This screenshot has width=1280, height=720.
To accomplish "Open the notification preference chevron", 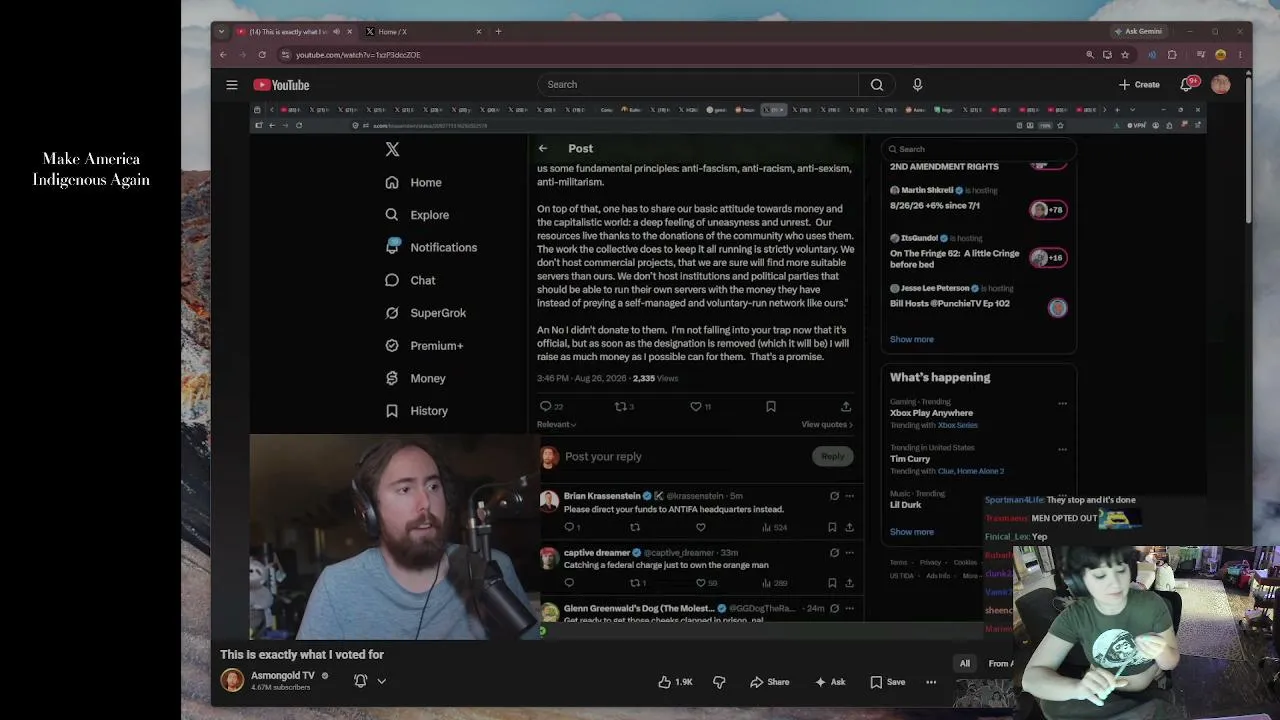I will coord(381,681).
